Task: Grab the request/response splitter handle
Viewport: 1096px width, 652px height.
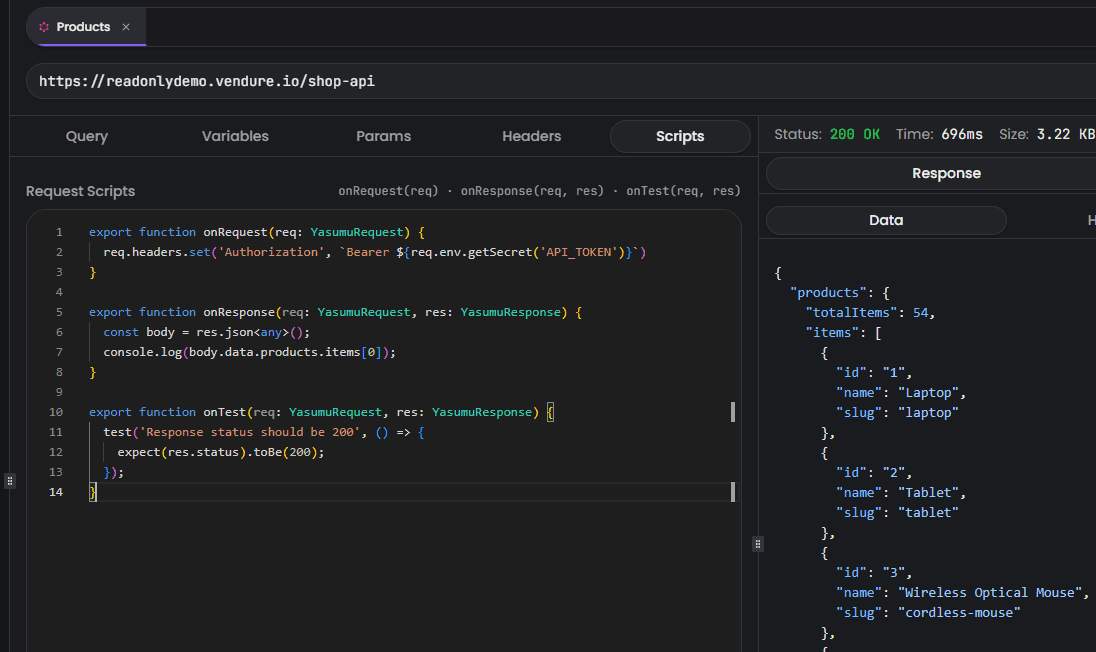Action: coord(758,544)
